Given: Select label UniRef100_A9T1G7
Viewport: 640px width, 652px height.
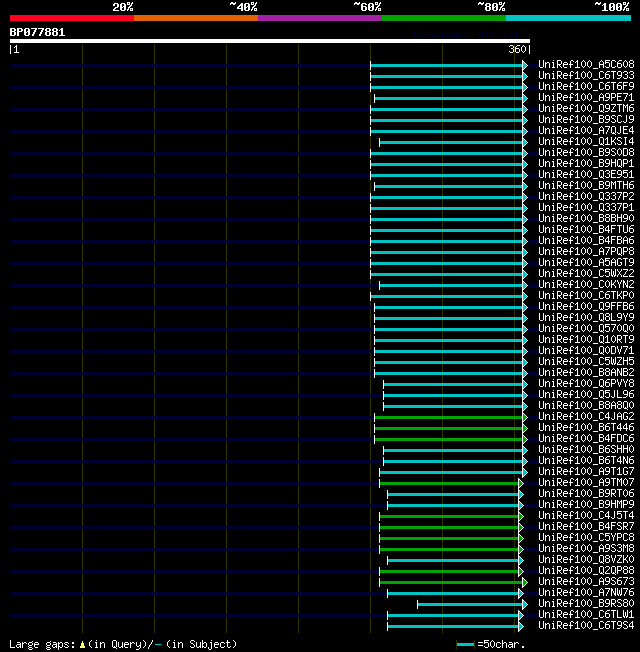Looking at the screenshot, I should coord(586,472).
